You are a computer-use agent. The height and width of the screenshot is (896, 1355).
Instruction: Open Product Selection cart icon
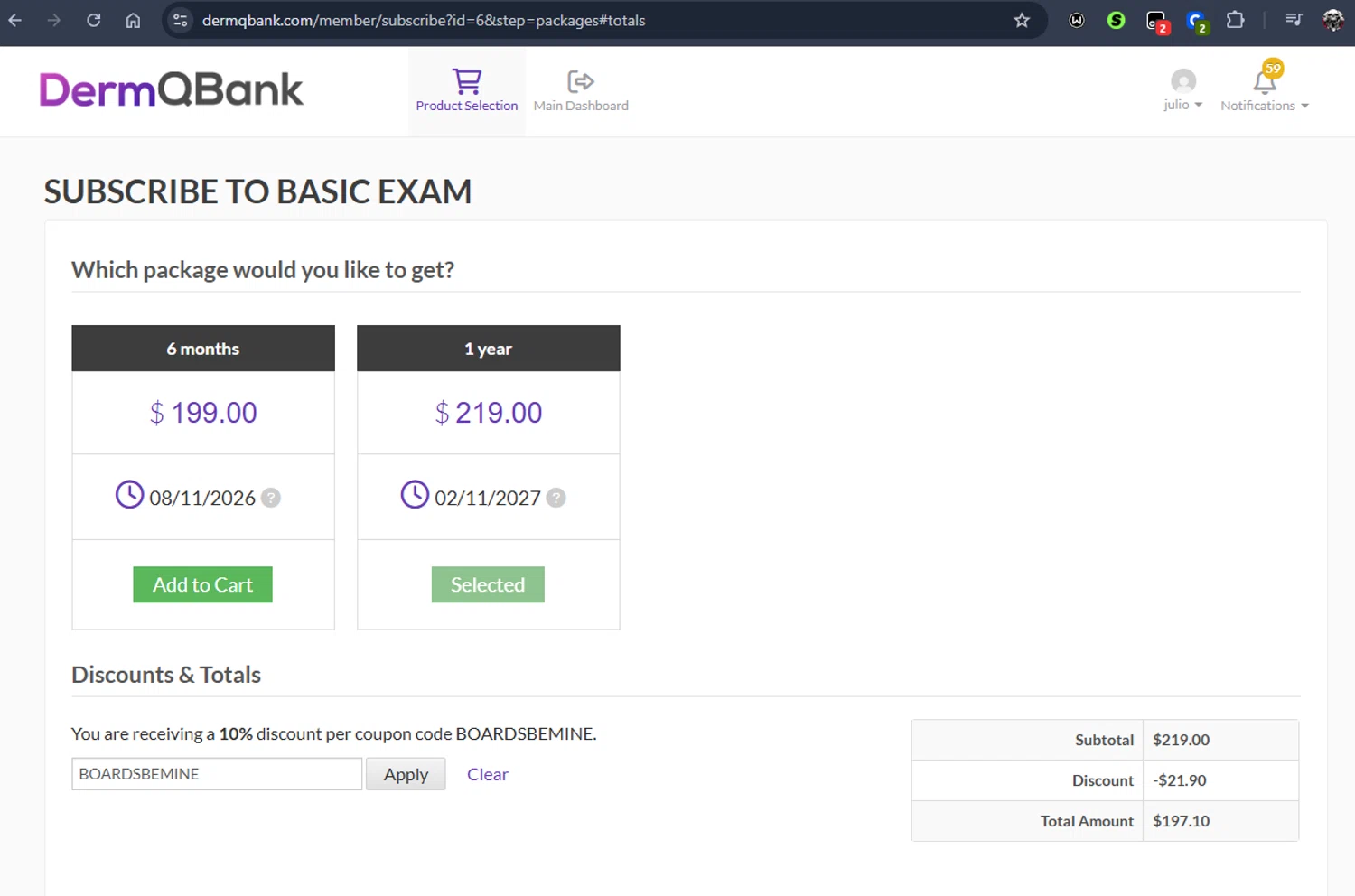coord(467,91)
